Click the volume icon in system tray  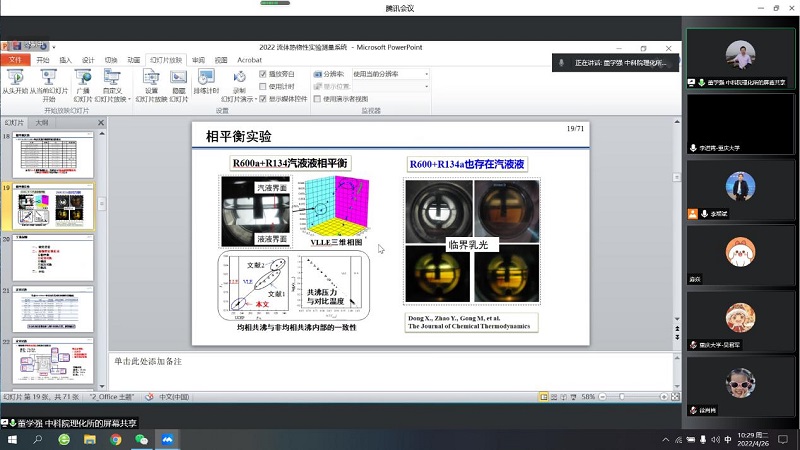715,440
